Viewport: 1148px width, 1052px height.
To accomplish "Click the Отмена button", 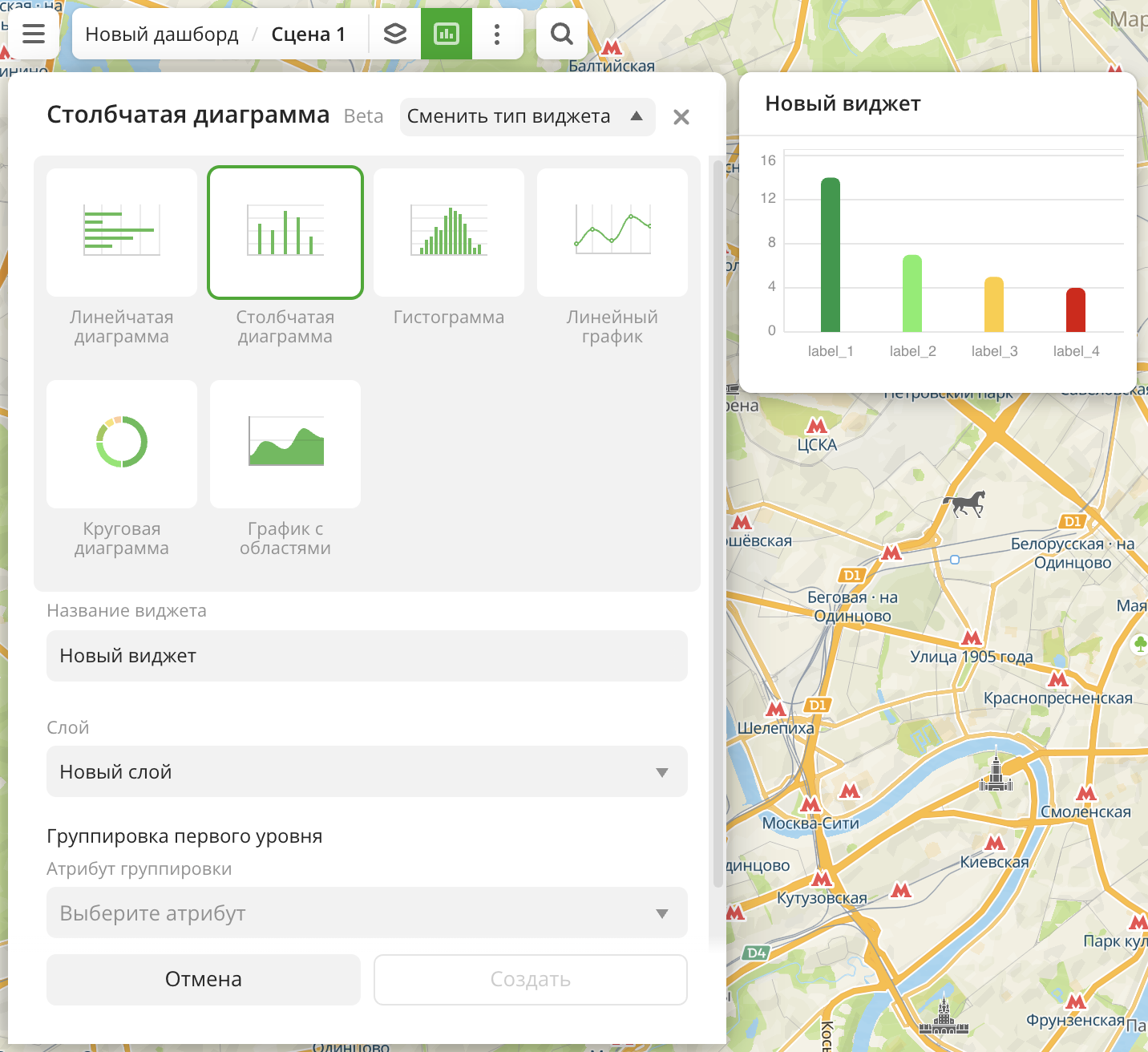I will click(204, 980).
